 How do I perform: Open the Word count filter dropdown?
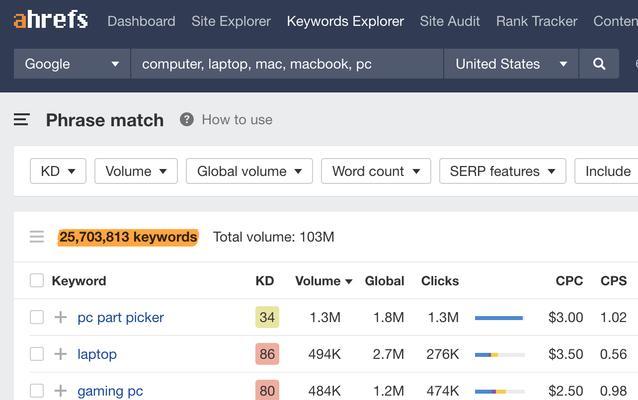pos(376,171)
